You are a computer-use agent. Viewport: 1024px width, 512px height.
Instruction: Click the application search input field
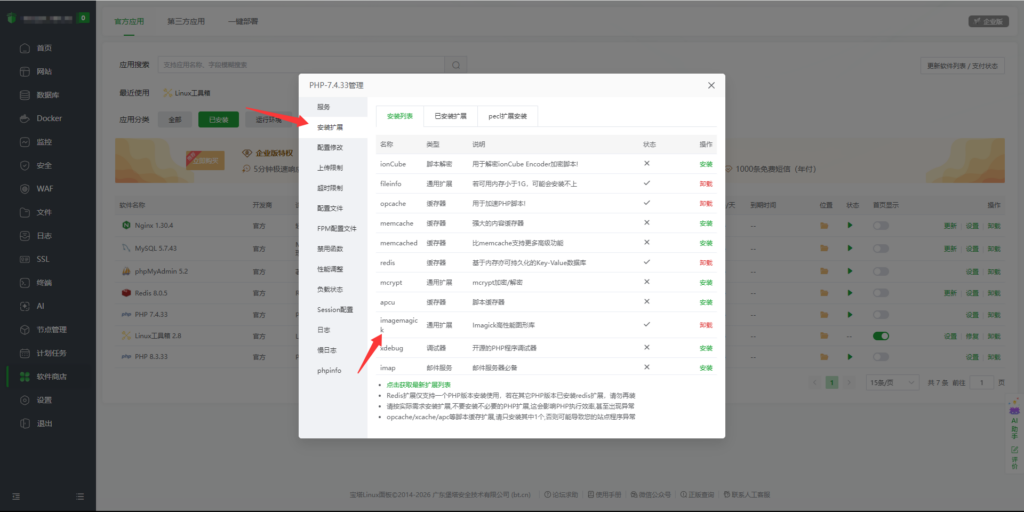pos(301,65)
